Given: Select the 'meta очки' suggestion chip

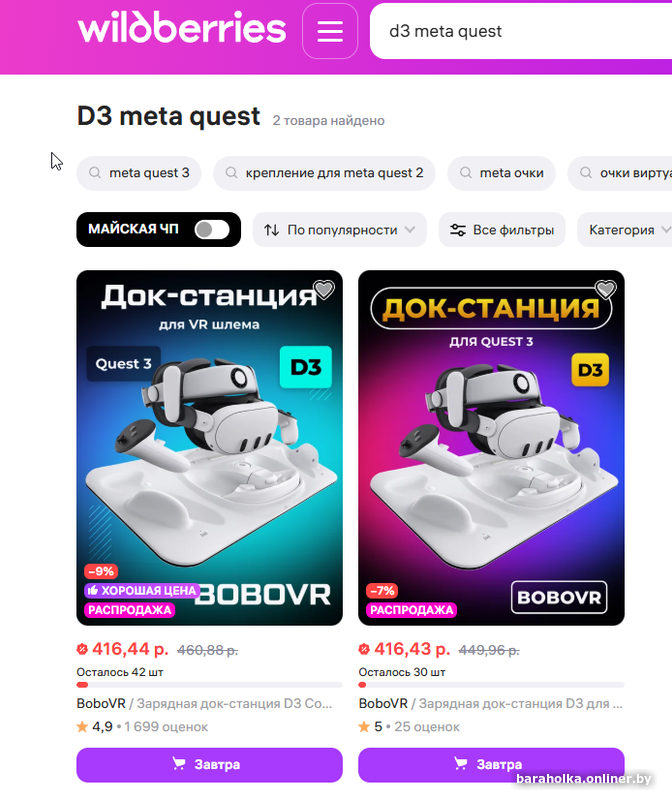Looking at the screenshot, I should (x=501, y=173).
